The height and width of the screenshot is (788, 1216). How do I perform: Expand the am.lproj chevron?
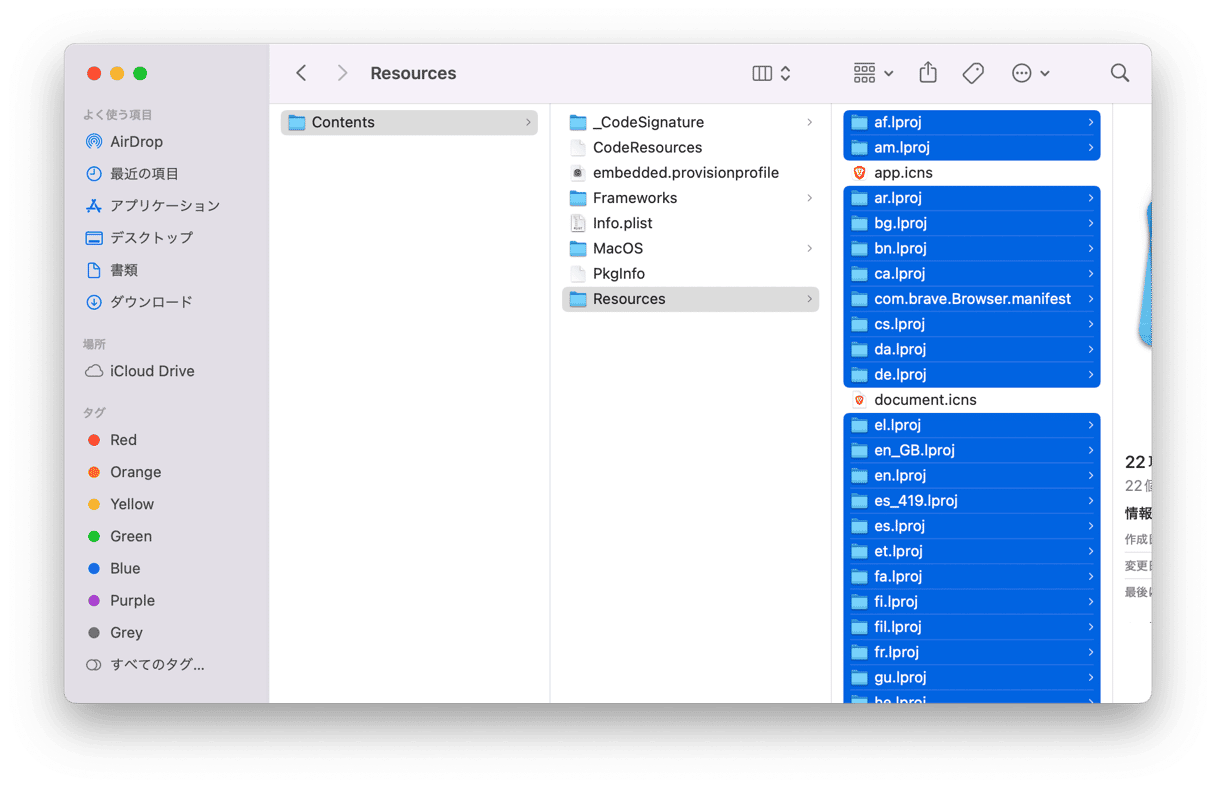tap(1090, 147)
